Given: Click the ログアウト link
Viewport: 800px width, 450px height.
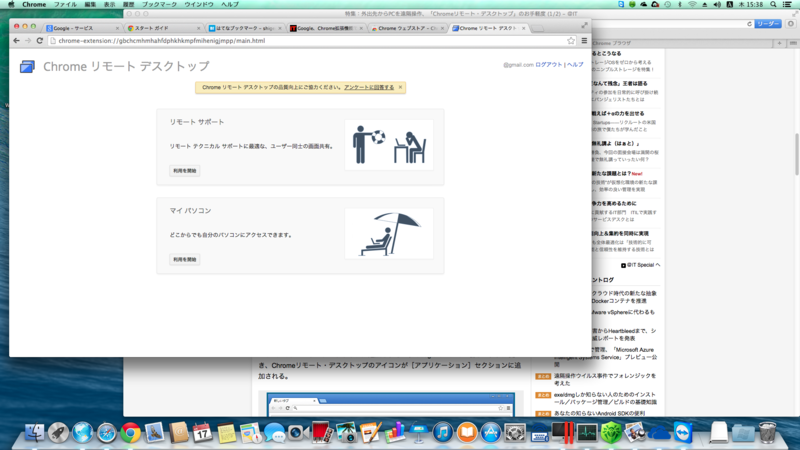Looking at the screenshot, I should pyautogui.click(x=548, y=65).
